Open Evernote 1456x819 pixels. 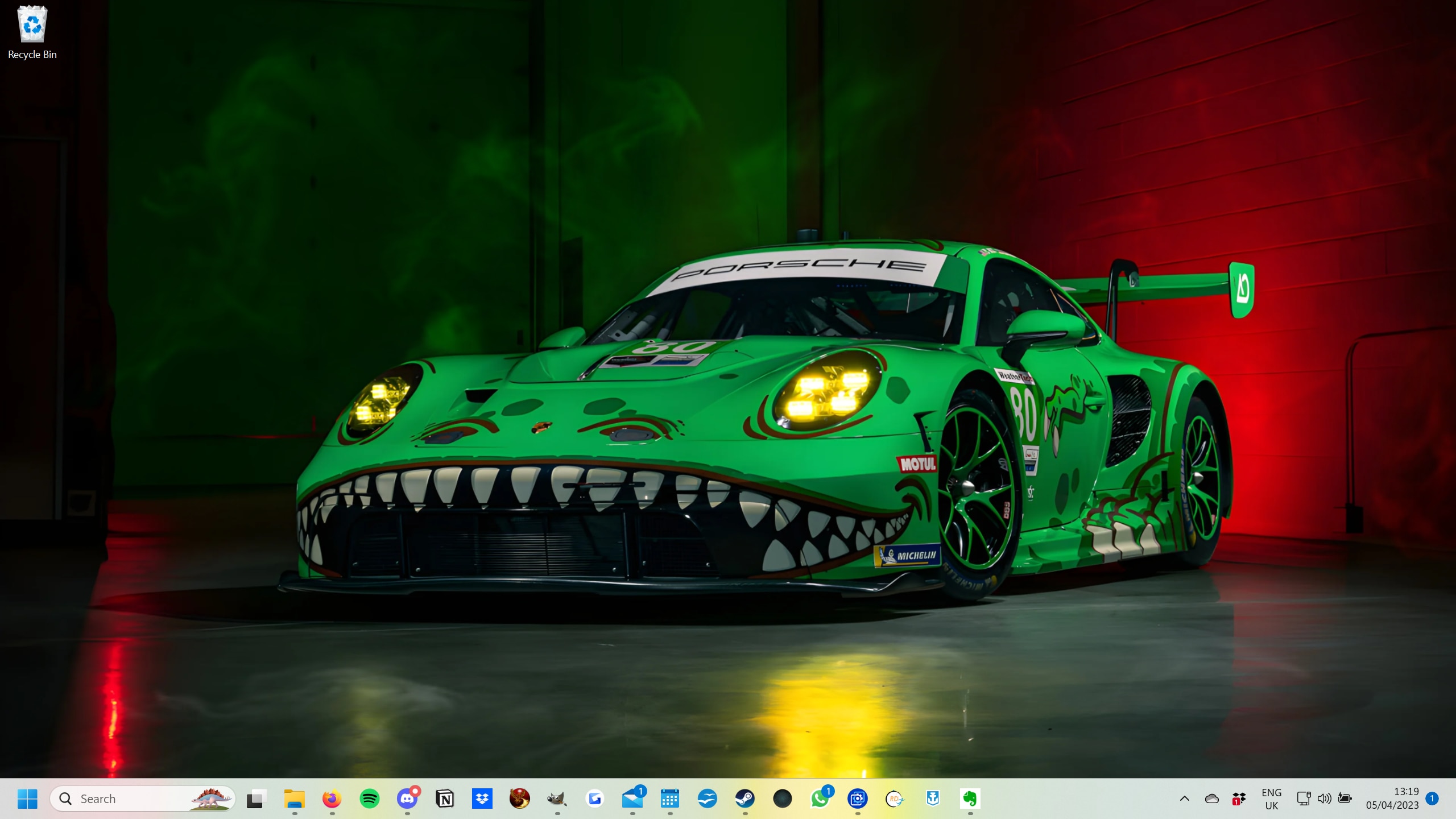pyautogui.click(x=970, y=799)
